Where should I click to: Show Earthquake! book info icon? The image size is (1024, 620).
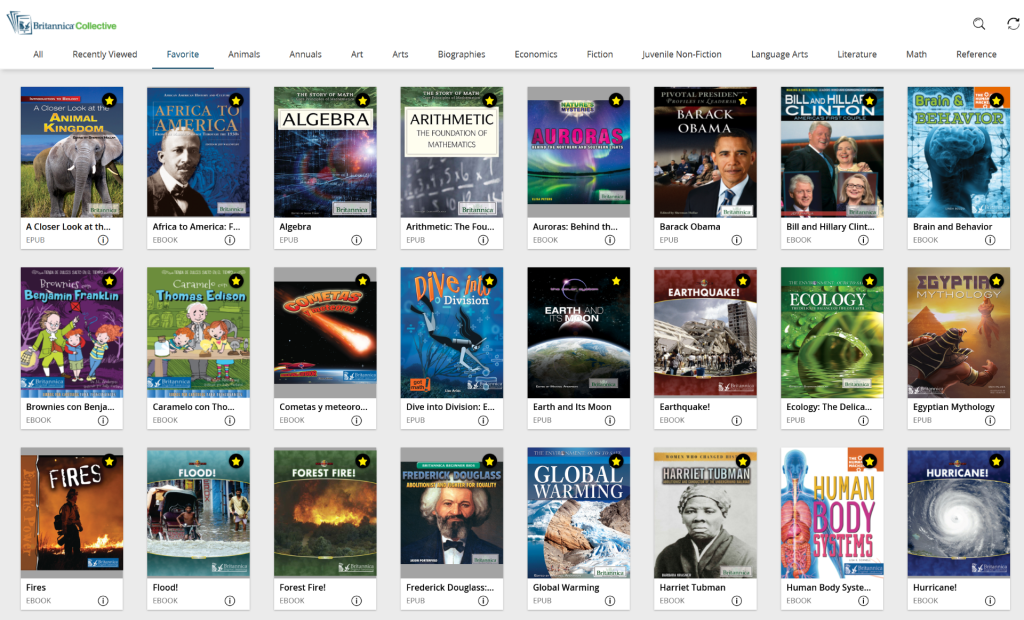click(x=737, y=420)
